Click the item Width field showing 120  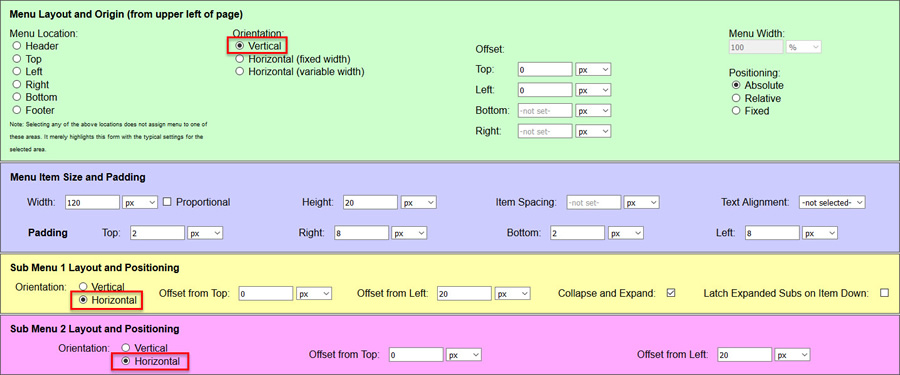[x=92, y=202]
